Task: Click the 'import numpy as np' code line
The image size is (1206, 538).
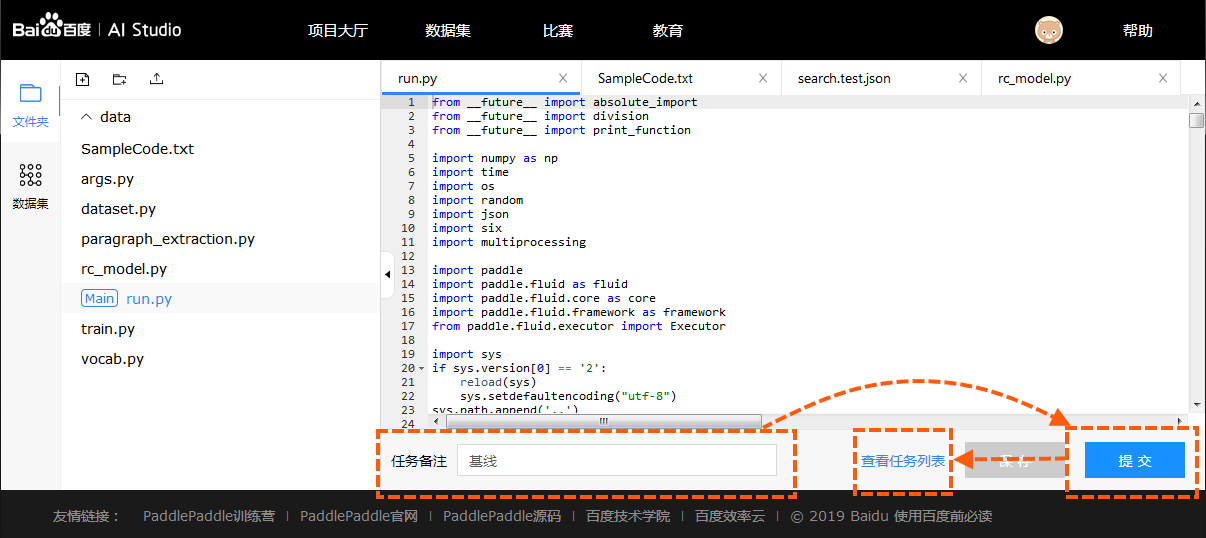Action: click(495, 158)
